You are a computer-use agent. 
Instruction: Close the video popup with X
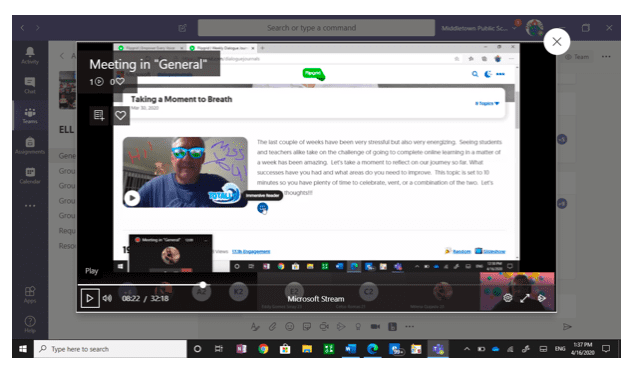pos(557,41)
